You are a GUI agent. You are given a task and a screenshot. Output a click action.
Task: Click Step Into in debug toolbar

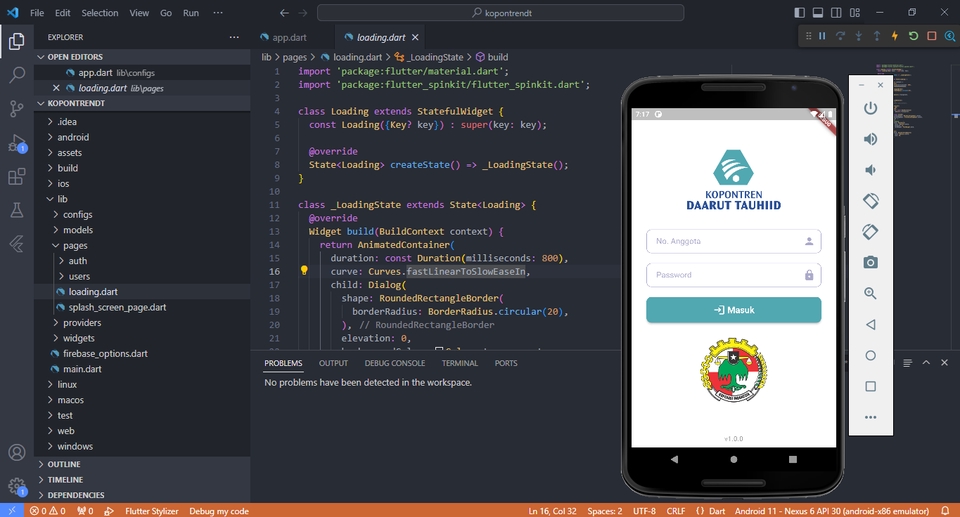click(858, 36)
